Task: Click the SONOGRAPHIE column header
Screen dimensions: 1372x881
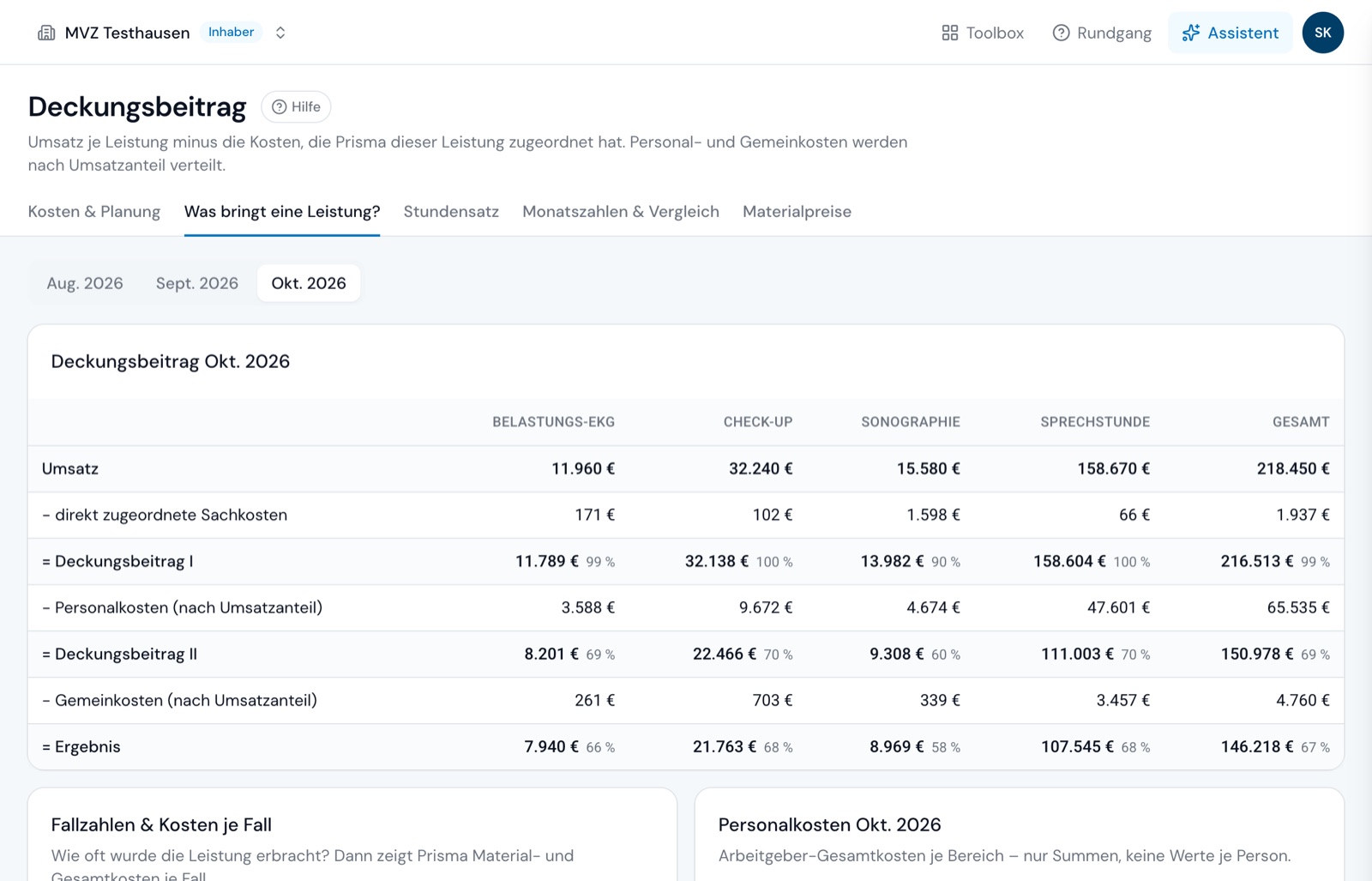Action: coord(911,422)
